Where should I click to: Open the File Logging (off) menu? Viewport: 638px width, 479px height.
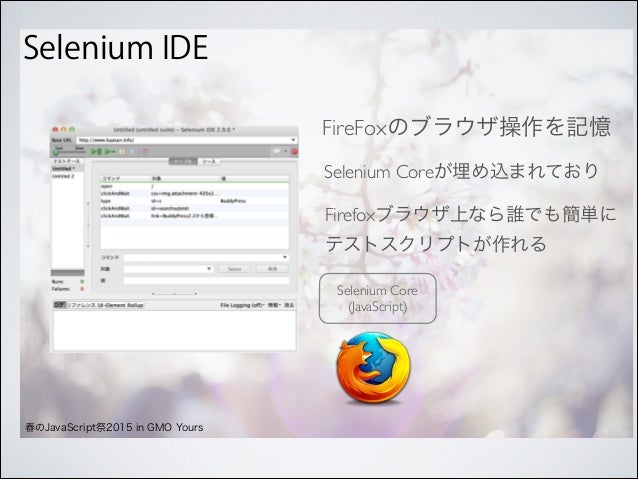[x=242, y=305]
